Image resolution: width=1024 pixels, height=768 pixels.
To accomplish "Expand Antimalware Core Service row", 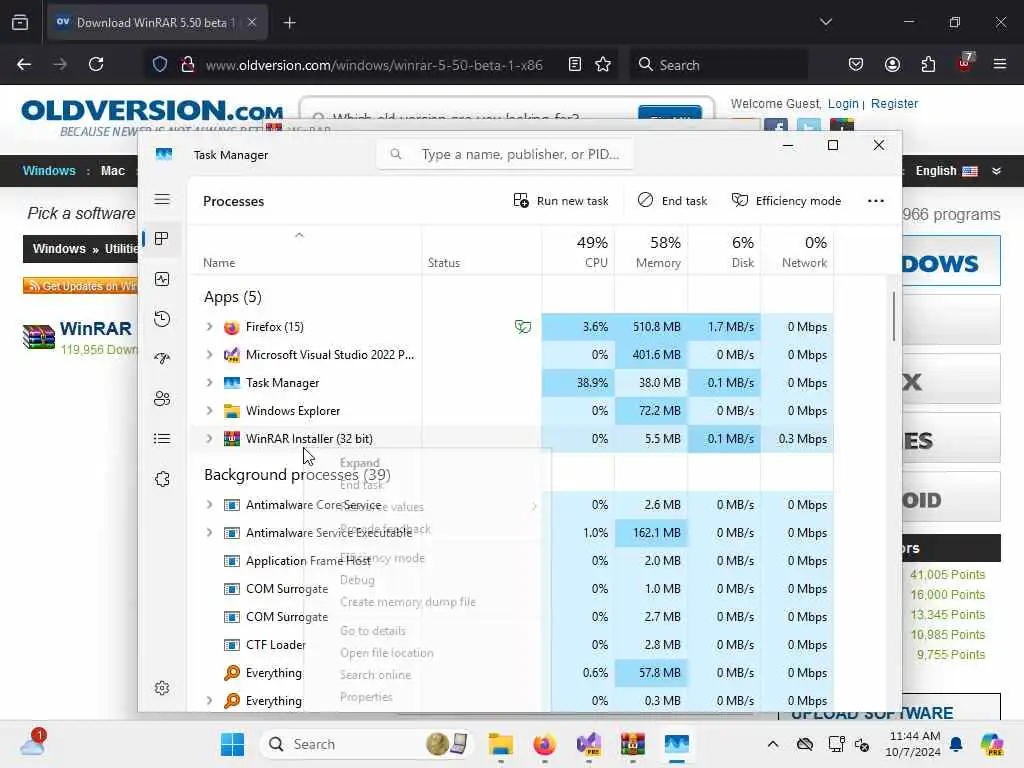I will (x=209, y=505).
